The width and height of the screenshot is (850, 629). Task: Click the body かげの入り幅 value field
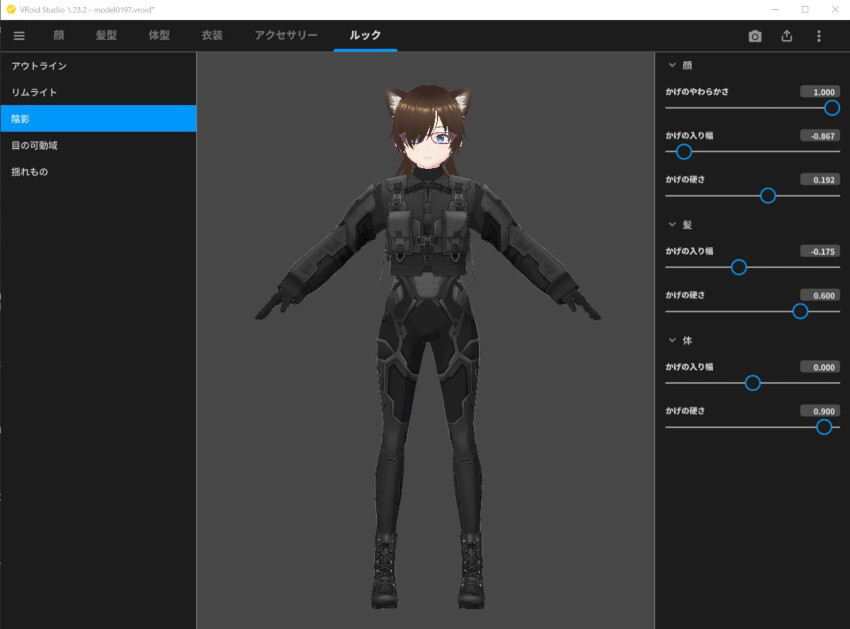point(819,367)
